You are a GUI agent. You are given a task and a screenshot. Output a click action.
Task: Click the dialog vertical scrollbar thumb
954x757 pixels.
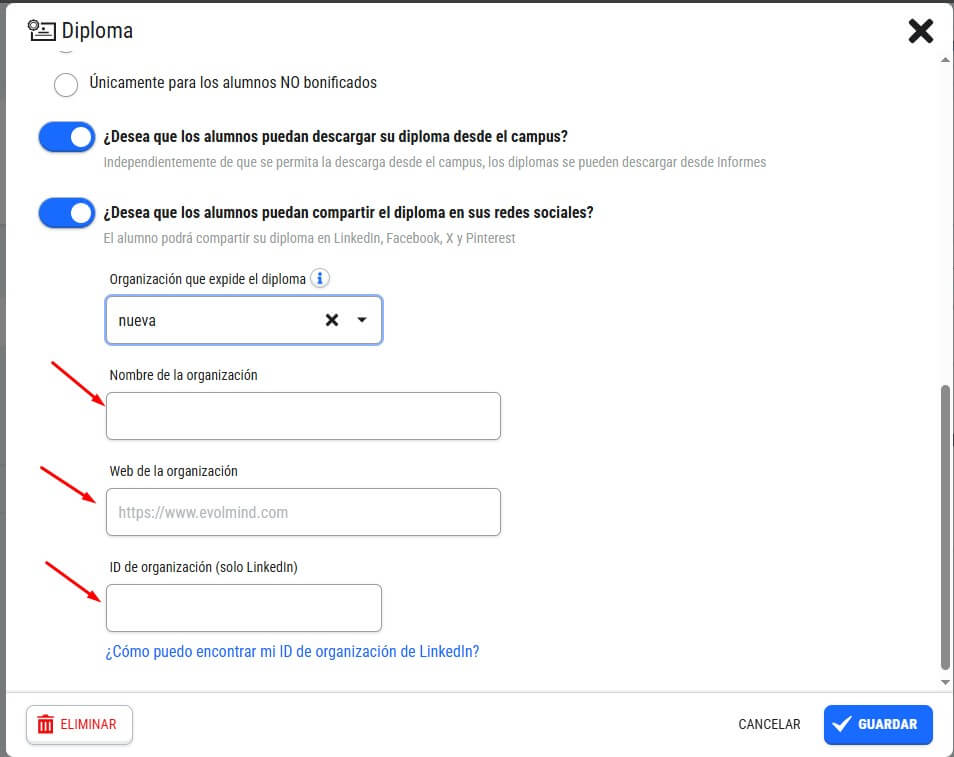click(945, 526)
